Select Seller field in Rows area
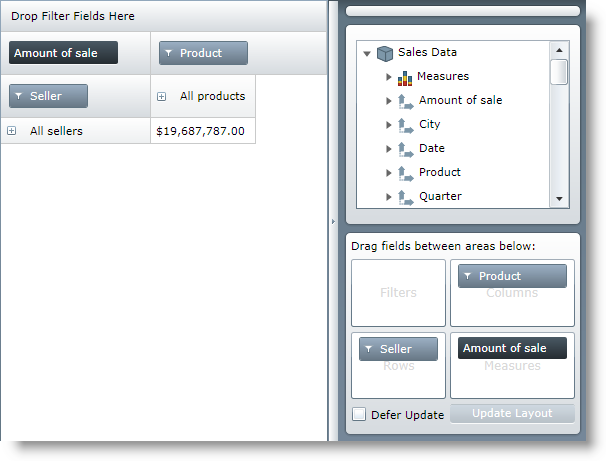 pos(398,349)
